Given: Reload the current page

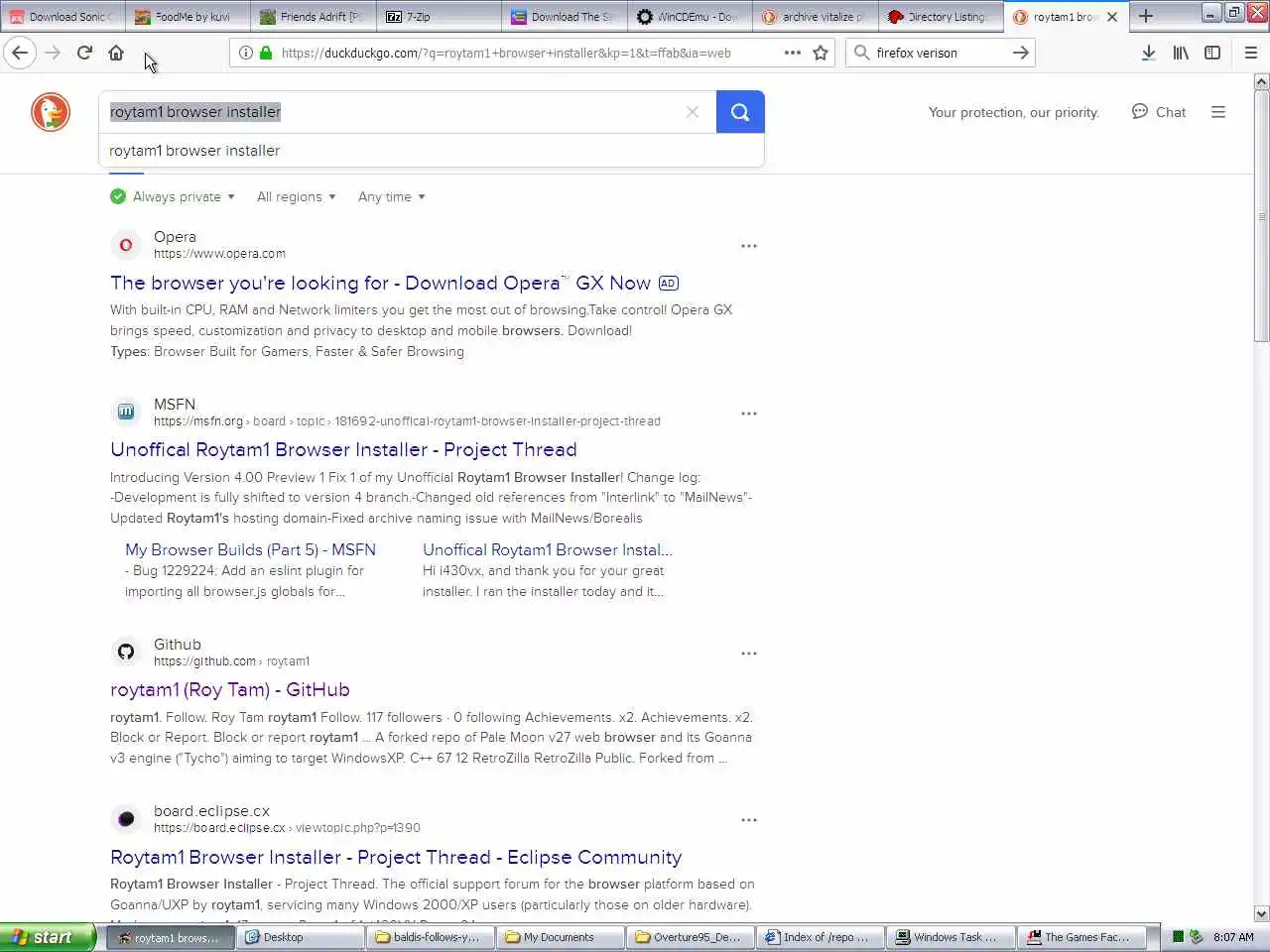Looking at the screenshot, I should pos(84,53).
